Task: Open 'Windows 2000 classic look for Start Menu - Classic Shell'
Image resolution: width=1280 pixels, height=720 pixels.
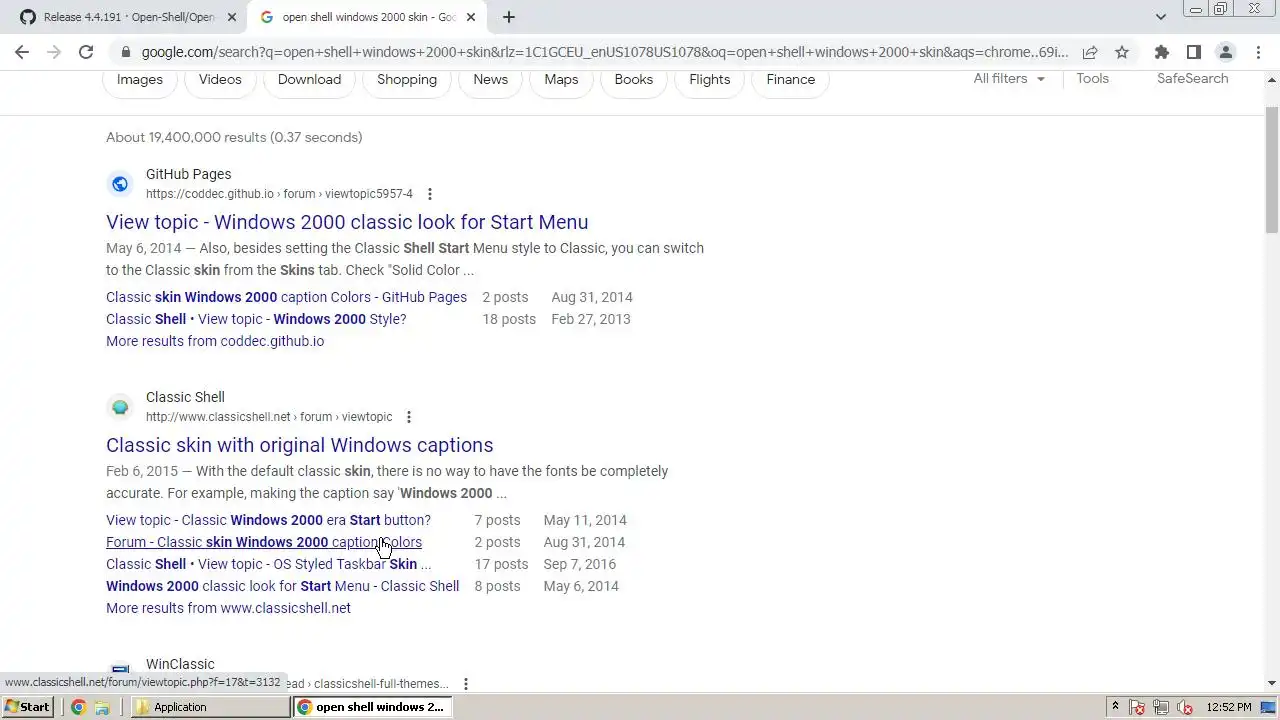Action: [283, 586]
